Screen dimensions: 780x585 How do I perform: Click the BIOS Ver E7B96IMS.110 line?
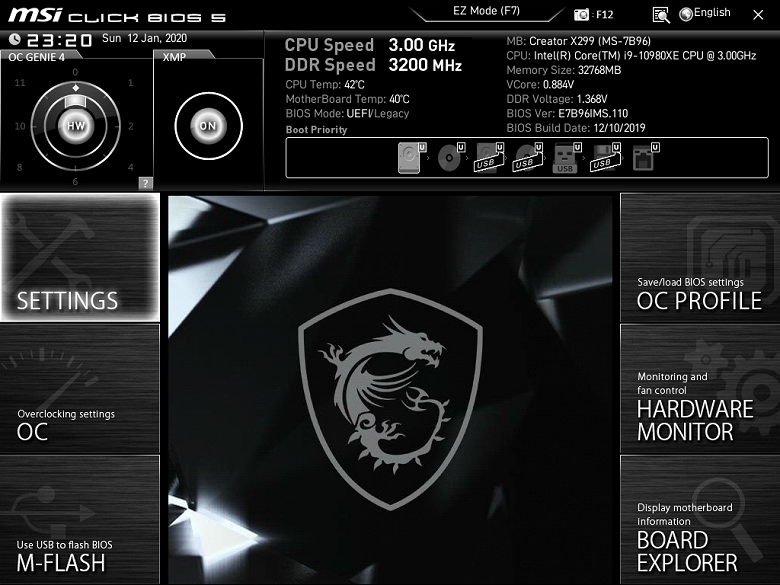pyautogui.click(x=567, y=113)
